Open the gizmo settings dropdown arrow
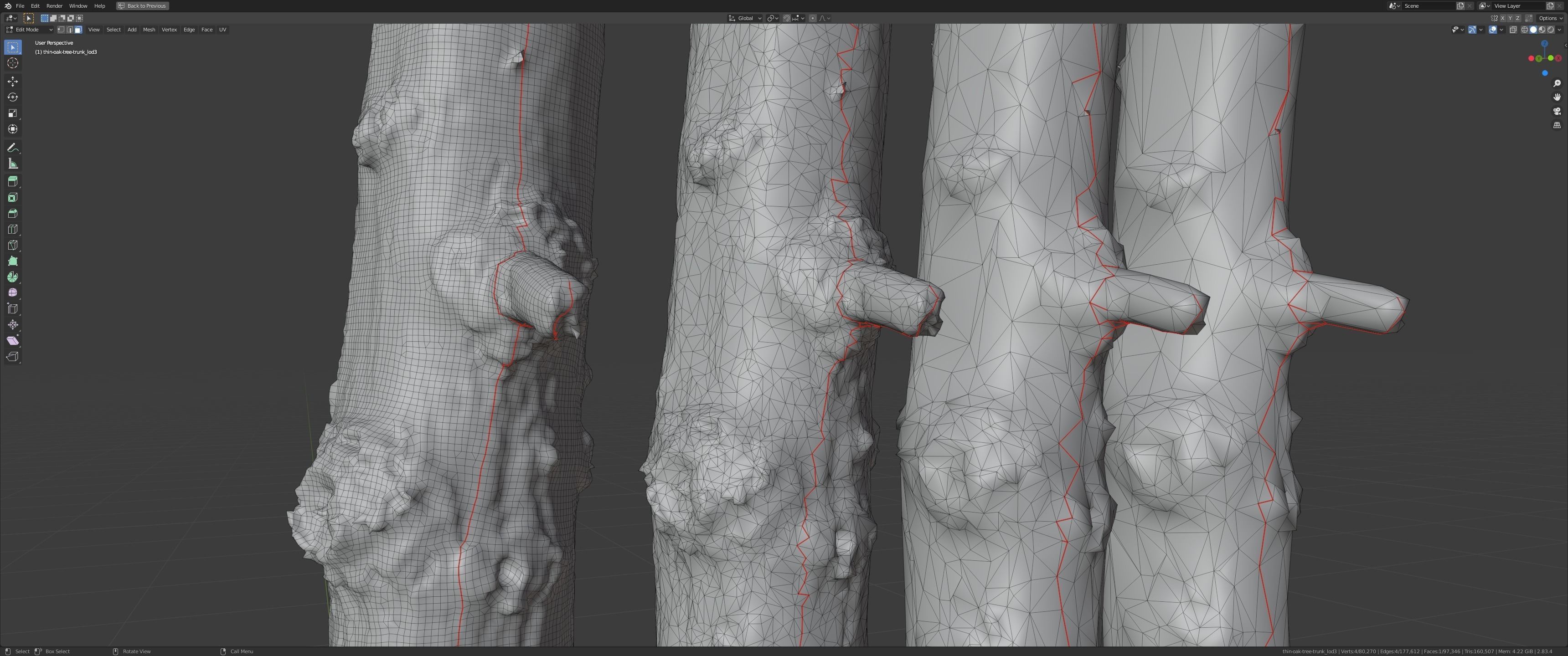Image resolution: width=1568 pixels, height=656 pixels. point(1481,29)
